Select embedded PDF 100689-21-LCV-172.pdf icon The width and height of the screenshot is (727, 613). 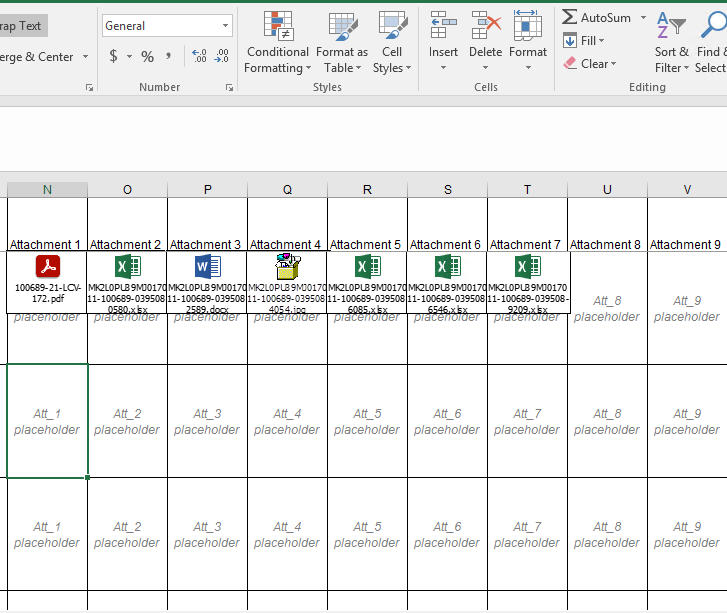coord(47,282)
